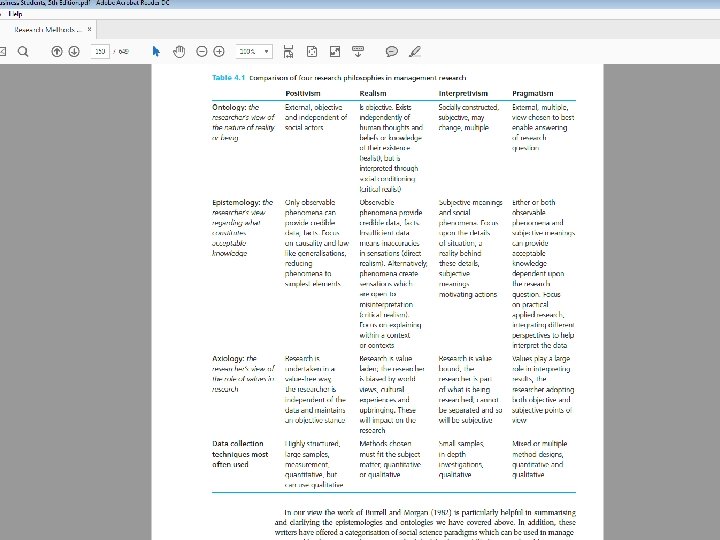Screen dimensions: 720x540
Task: Click the keyboard download toolbar icon
Action: tap(358, 51)
